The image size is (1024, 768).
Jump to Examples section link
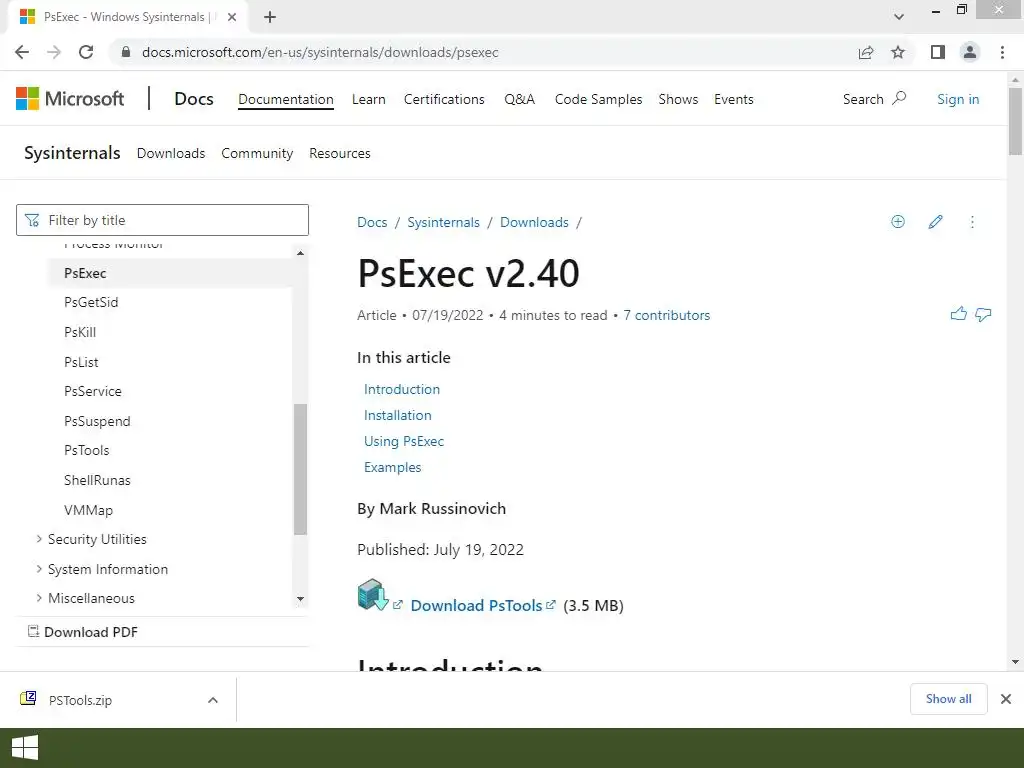[392, 467]
